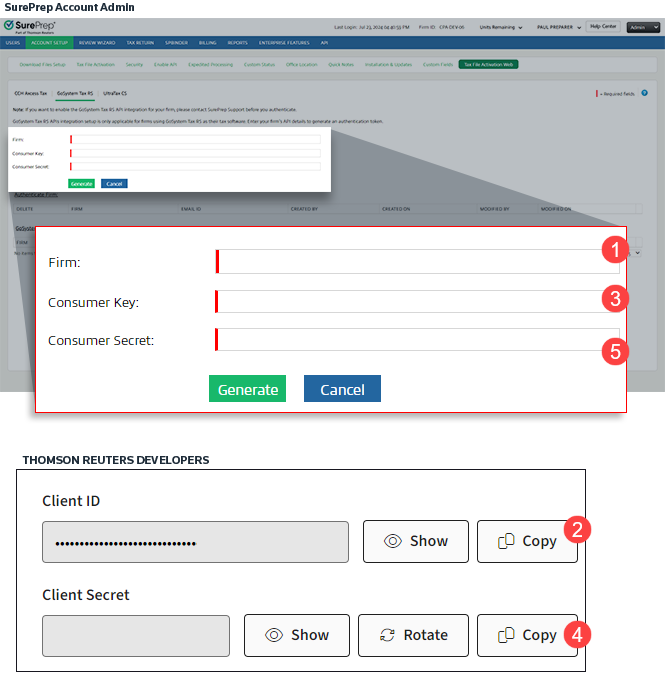Expand the Units Remaining dropdown
Screen dimensions: 665x680
[x=501, y=27]
